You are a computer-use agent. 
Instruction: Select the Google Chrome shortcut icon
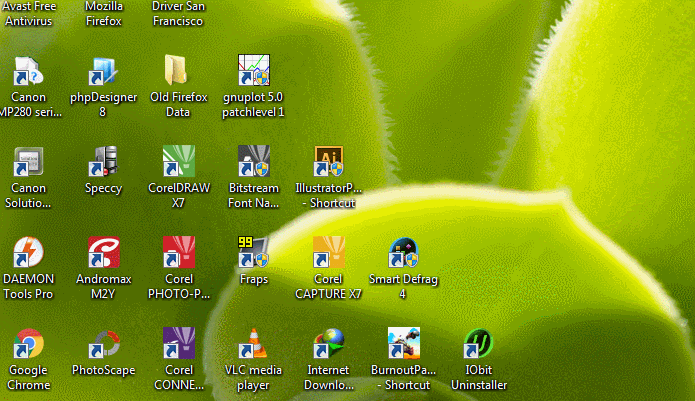(x=28, y=343)
